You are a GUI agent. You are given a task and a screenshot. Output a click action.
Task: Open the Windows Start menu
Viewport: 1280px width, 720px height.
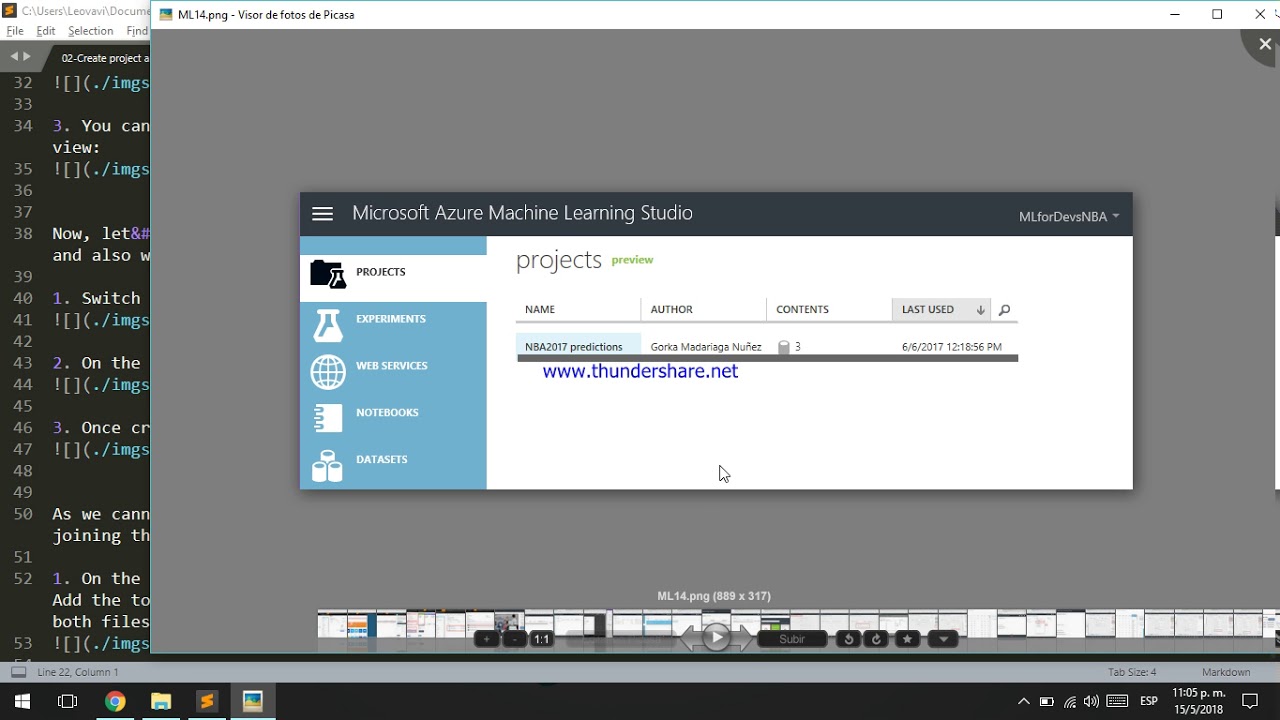pos(22,701)
